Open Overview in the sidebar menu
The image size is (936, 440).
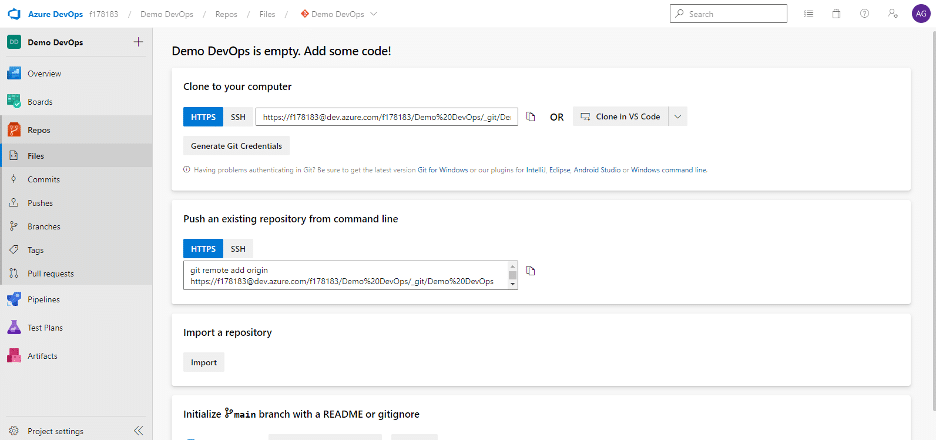pyautogui.click(x=44, y=73)
